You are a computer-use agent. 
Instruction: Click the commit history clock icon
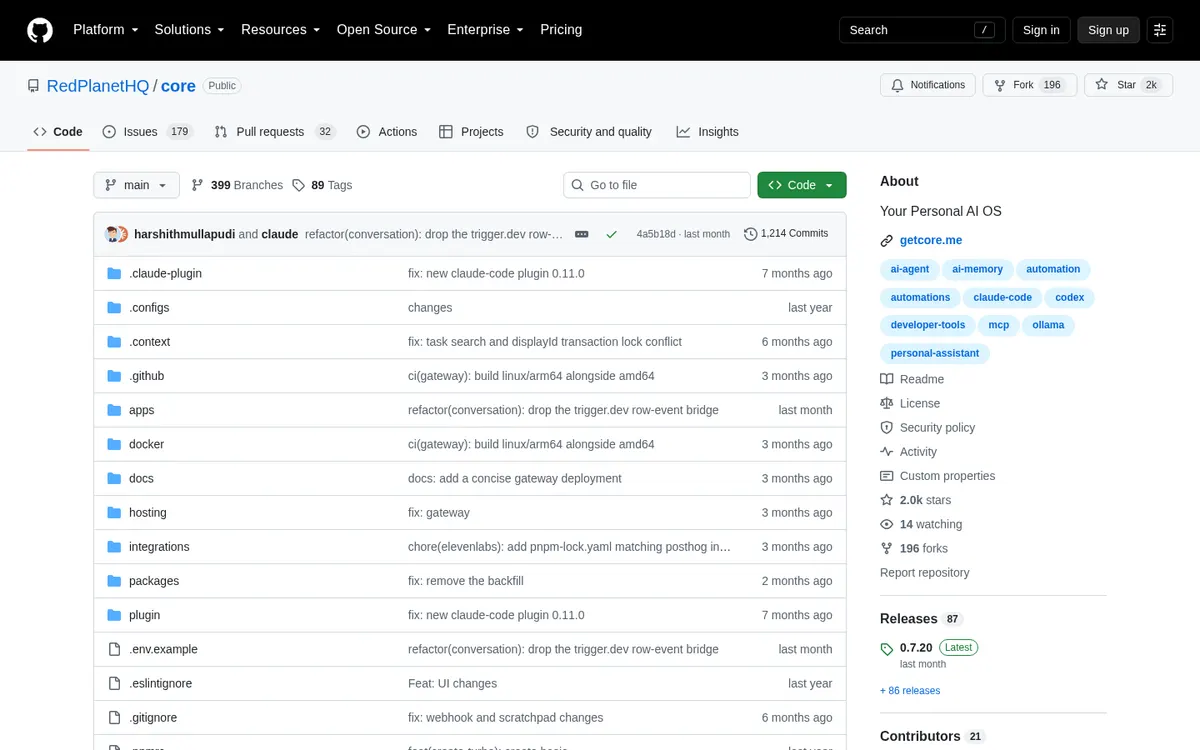pyautogui.click(x=751, y=234)
